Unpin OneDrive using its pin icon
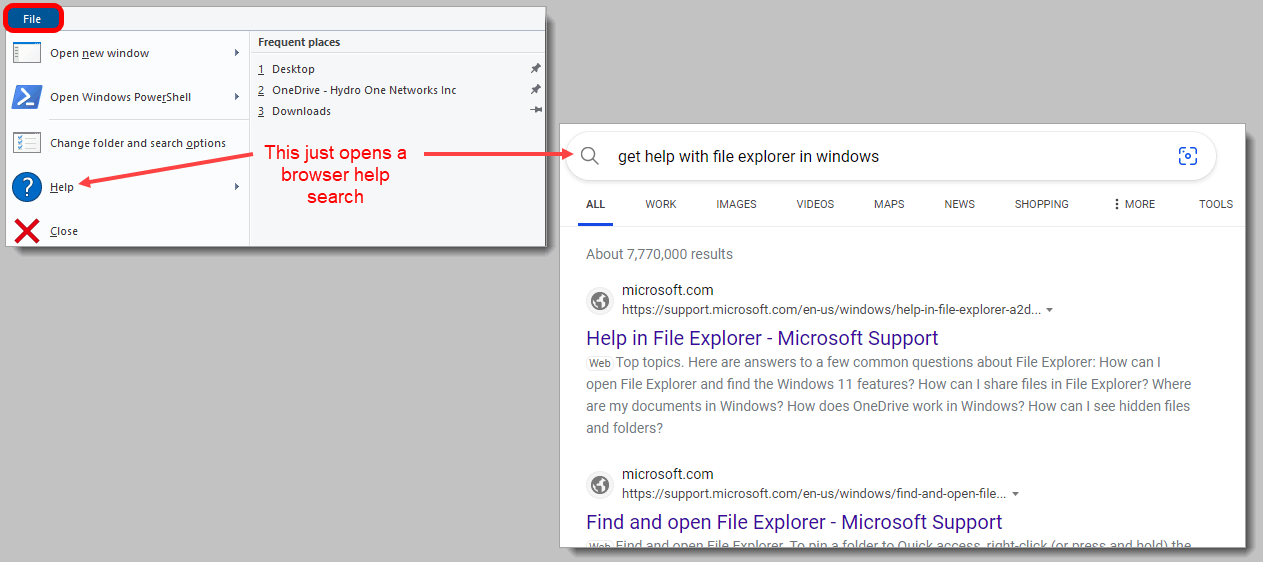This screenshot has height=562, width=1263. [535, 90]
